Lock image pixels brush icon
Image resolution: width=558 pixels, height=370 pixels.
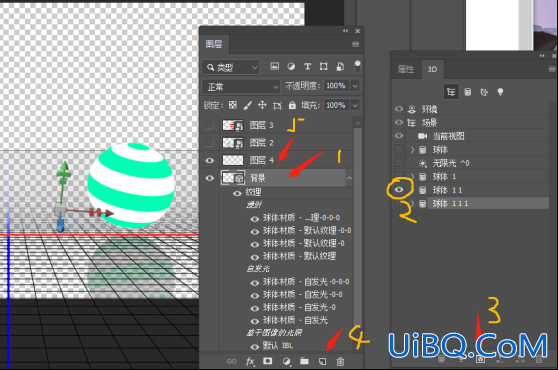pos(247,105)
